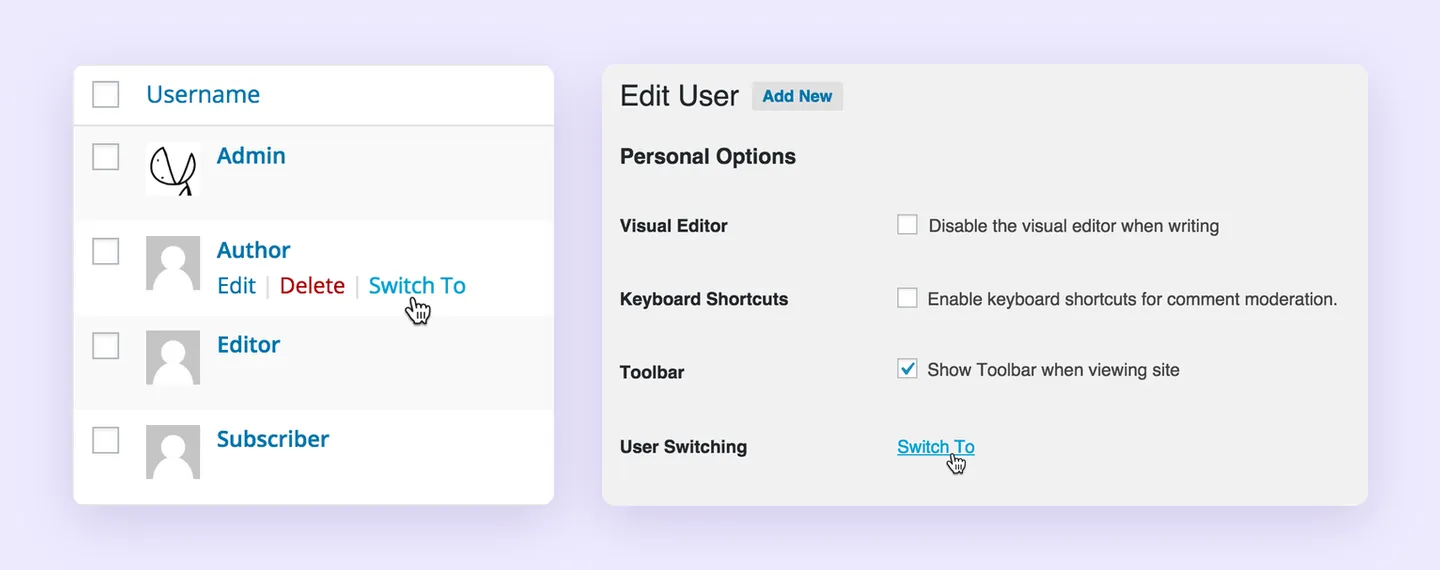Select the Author row checkbox
This screenshot has height=570, width=1440.
[x=106, y=251]
